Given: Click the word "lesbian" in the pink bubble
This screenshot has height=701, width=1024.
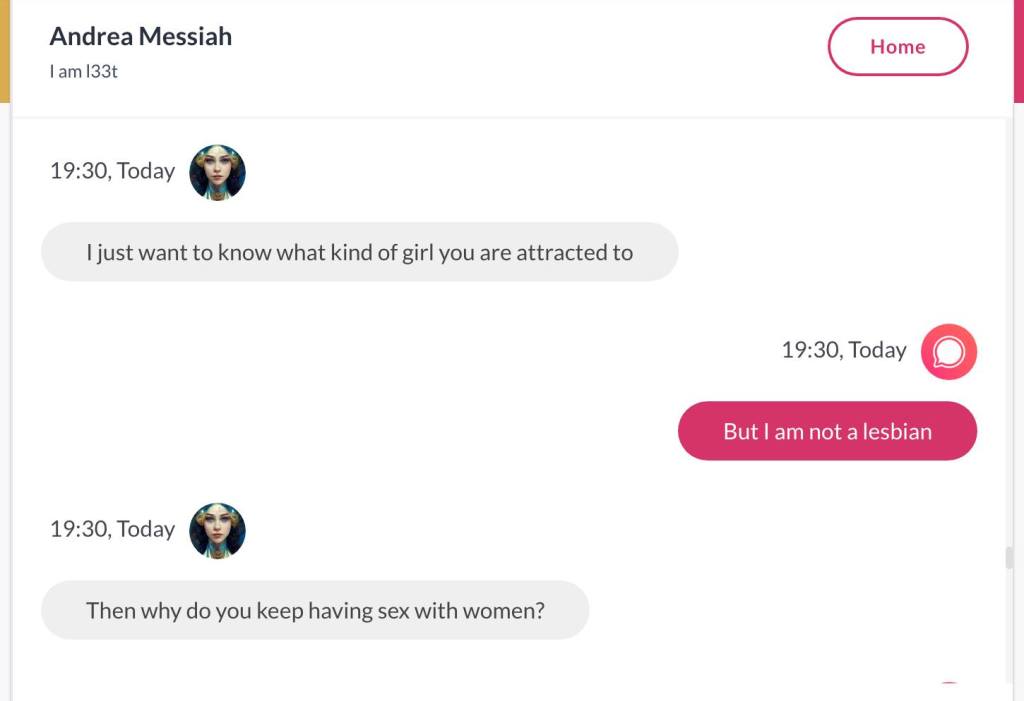Looking at the screenshot, I should [895, 431].
